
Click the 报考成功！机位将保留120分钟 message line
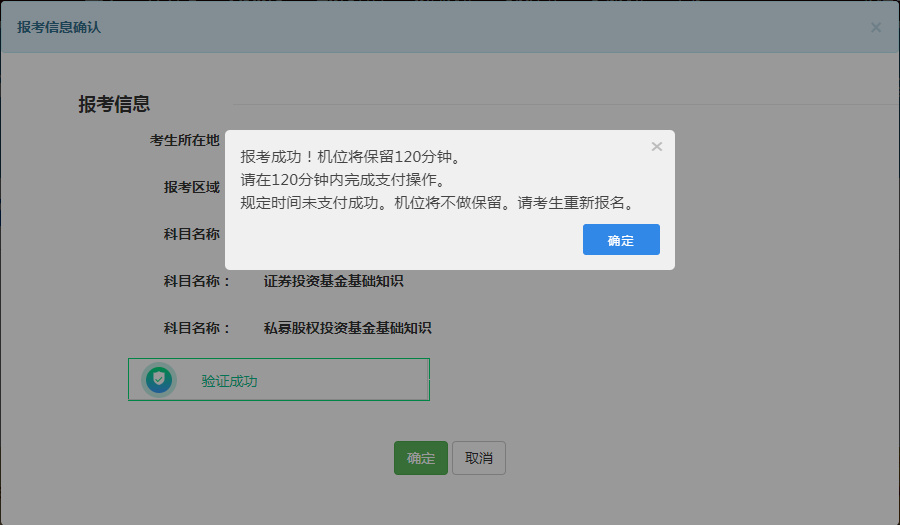point(350,158)
